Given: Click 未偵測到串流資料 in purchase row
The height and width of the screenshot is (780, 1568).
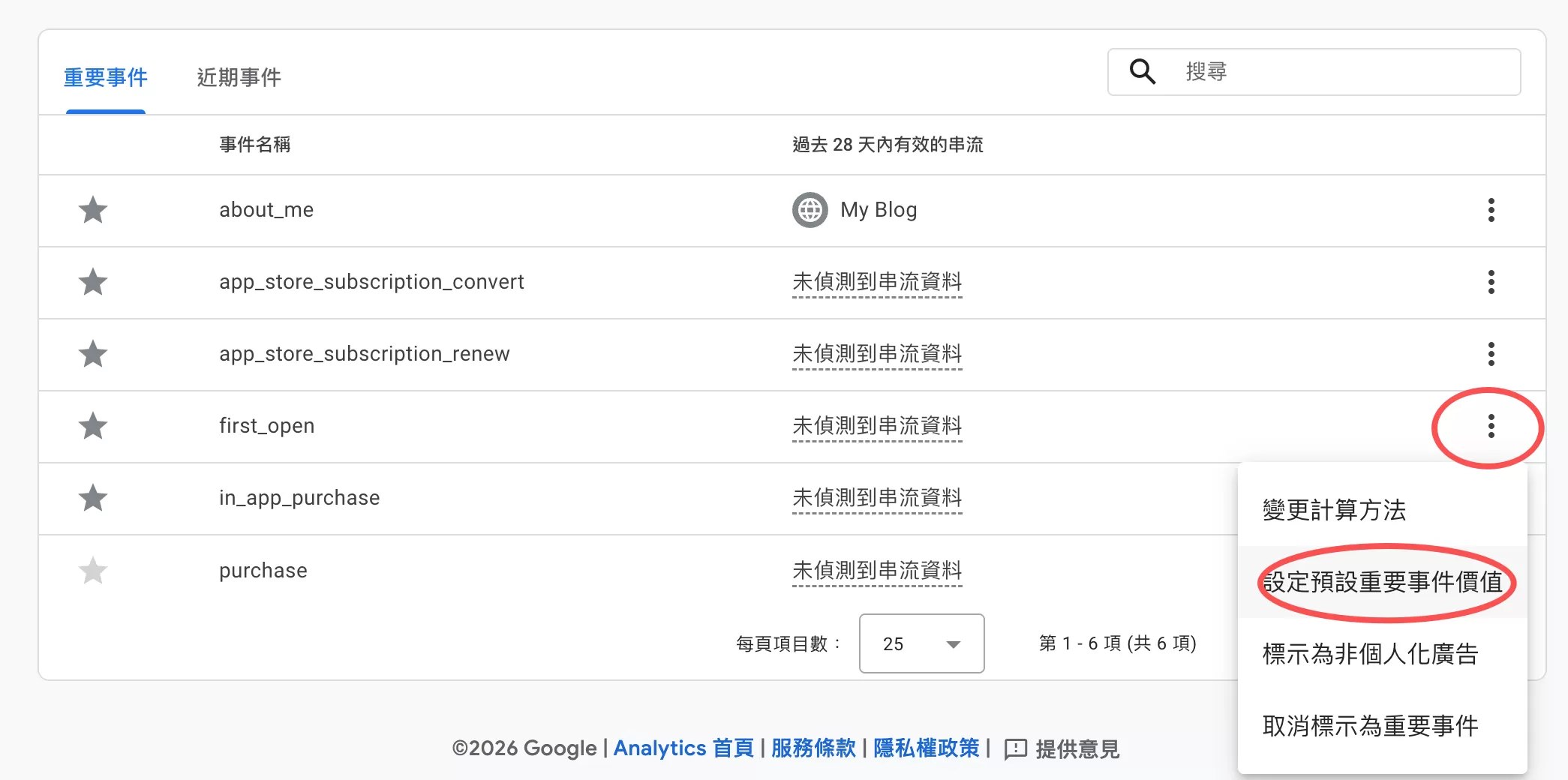Looking at the screenshot, I should (x=877, y=571).
